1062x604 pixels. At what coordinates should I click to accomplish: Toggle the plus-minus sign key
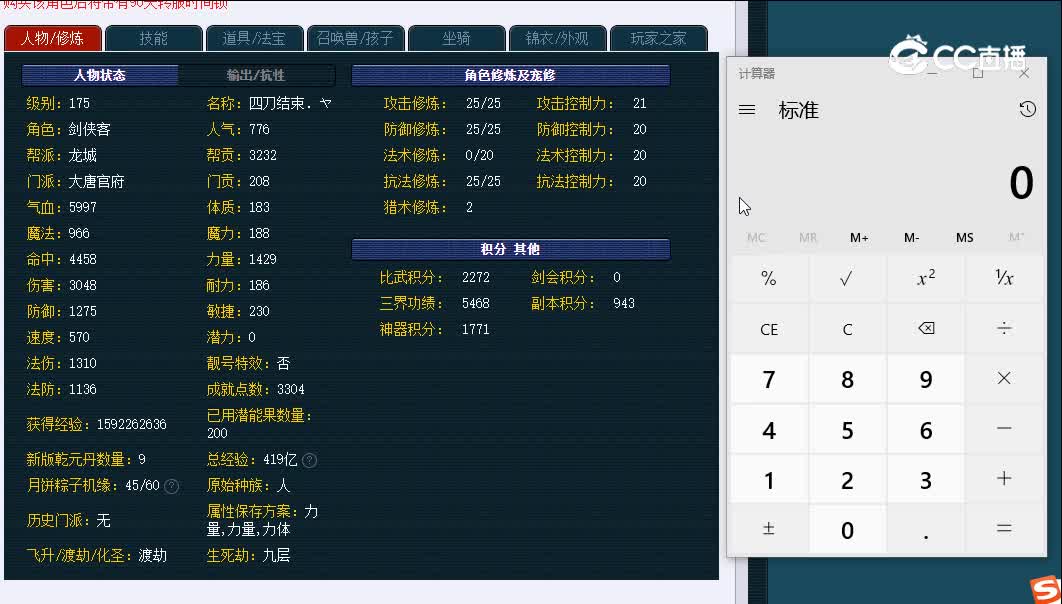click(769, 528)
